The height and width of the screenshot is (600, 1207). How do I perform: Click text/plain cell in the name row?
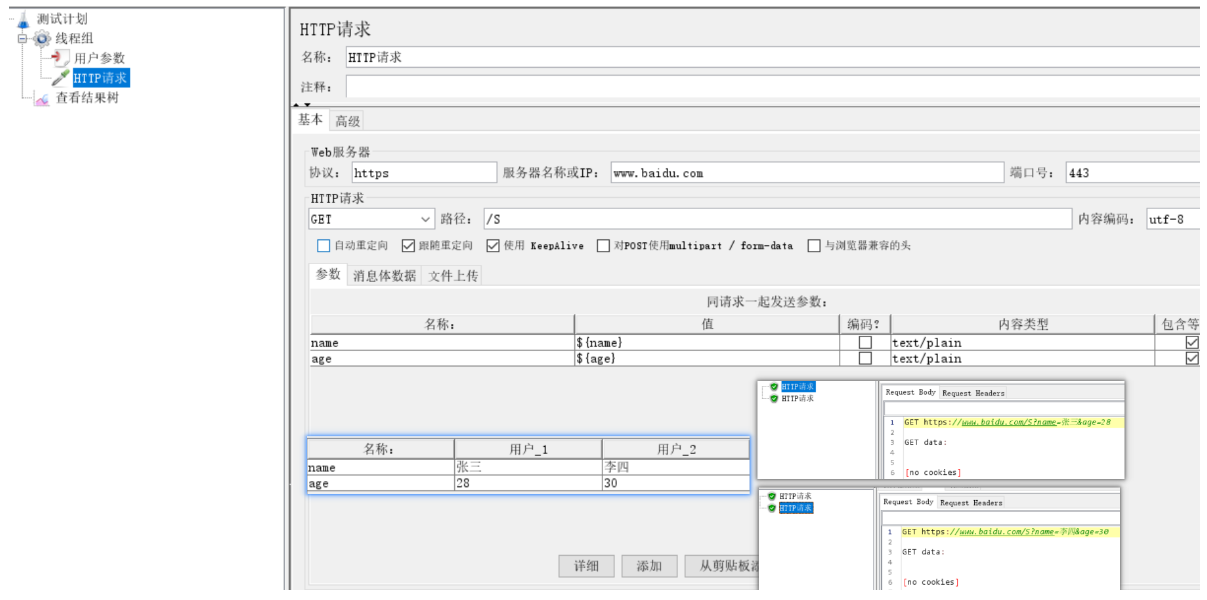(x=1022, y=342)
